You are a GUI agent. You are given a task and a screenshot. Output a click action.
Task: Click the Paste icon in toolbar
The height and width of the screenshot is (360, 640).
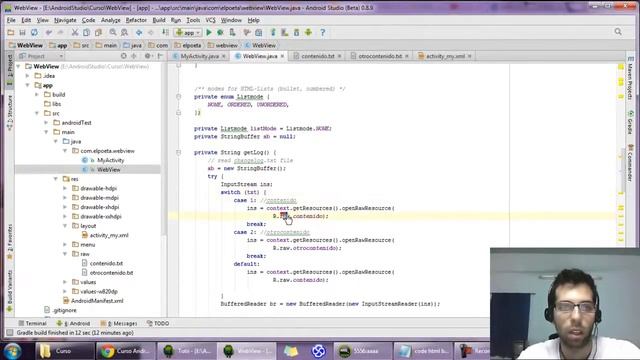(x=98, y=32)
